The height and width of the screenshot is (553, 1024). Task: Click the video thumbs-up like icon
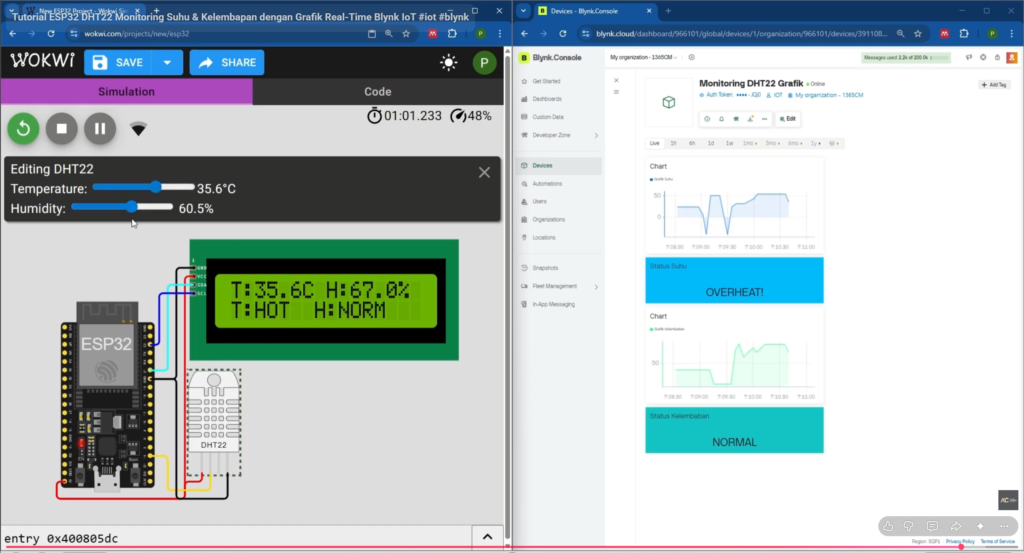click(x=888, y=526)
